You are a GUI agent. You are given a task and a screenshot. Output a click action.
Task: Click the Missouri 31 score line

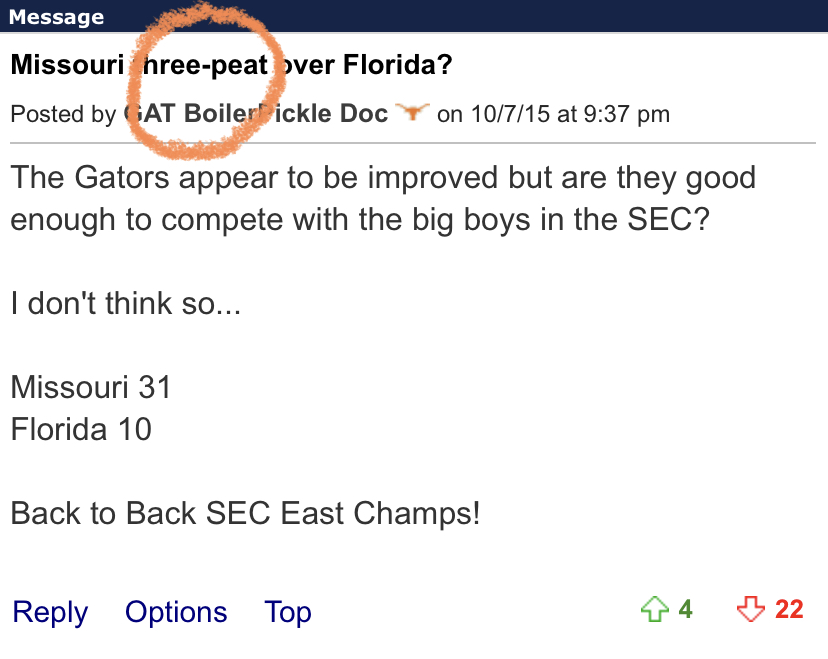(91, 387)
